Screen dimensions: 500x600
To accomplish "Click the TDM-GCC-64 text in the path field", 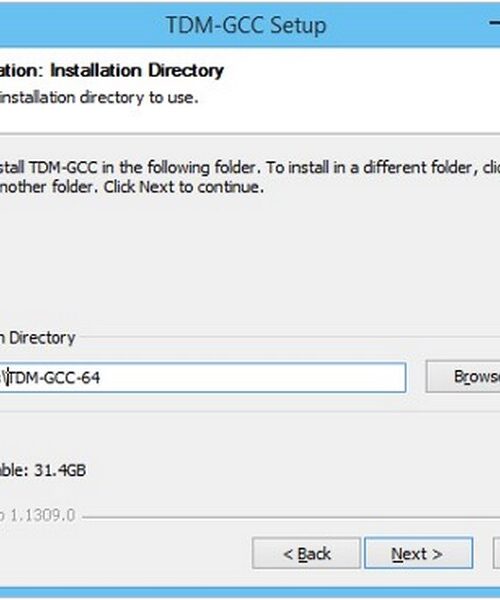I will tap(54, 378).
